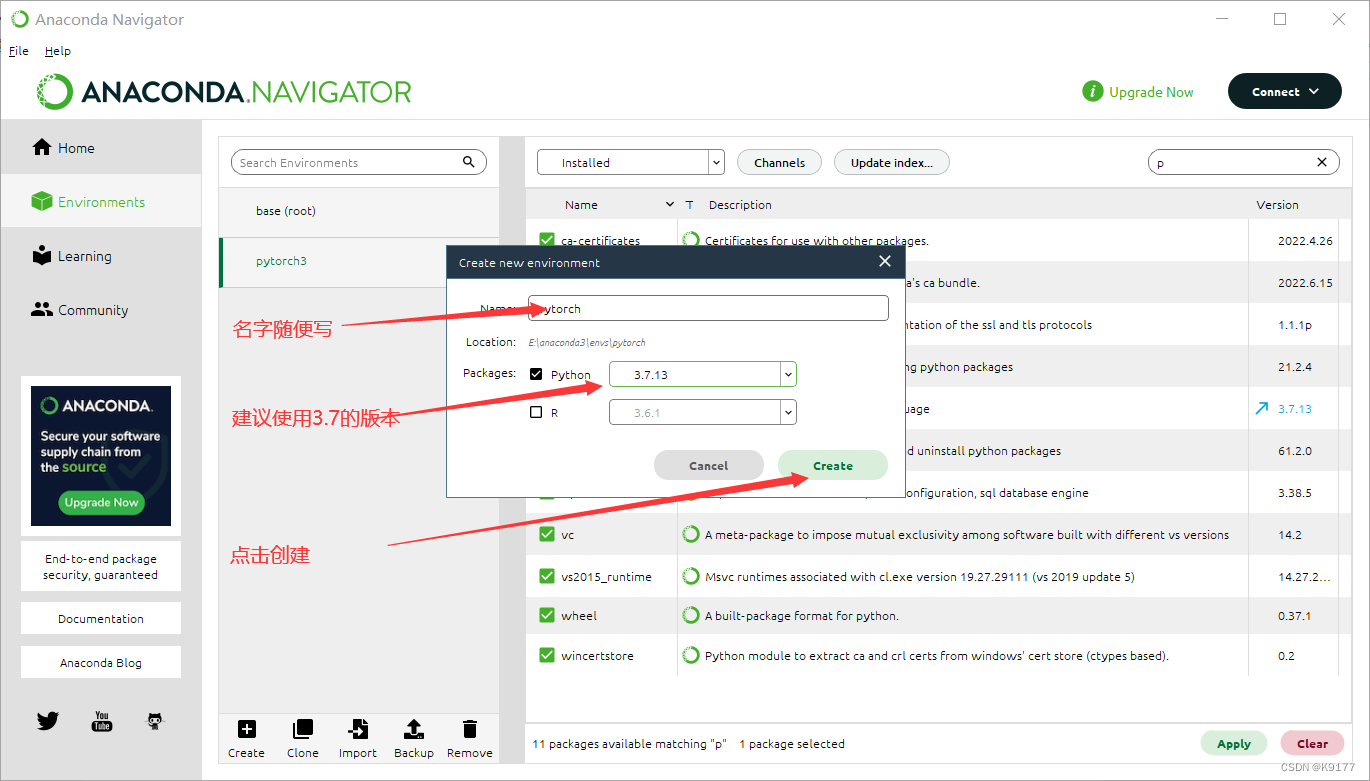Click green Upgrade Now button in ad

tap(100, 502)
